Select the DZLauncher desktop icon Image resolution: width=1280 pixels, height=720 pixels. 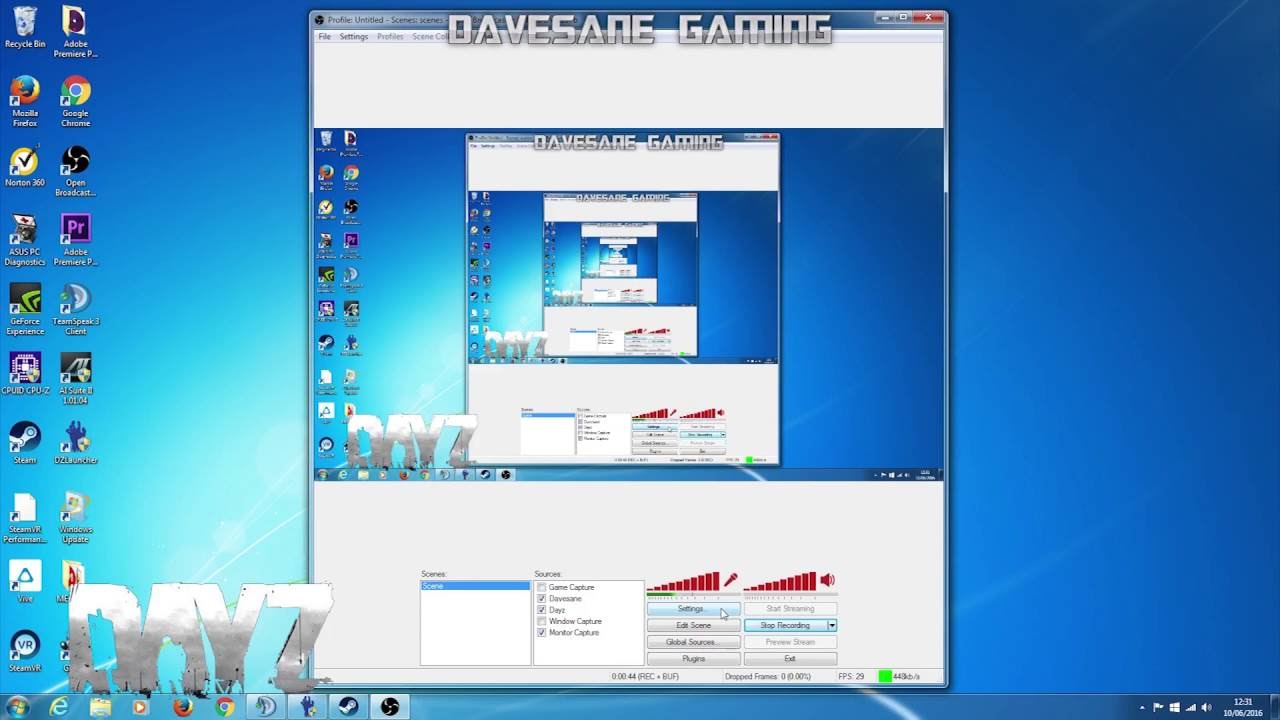tap(75, 443)
